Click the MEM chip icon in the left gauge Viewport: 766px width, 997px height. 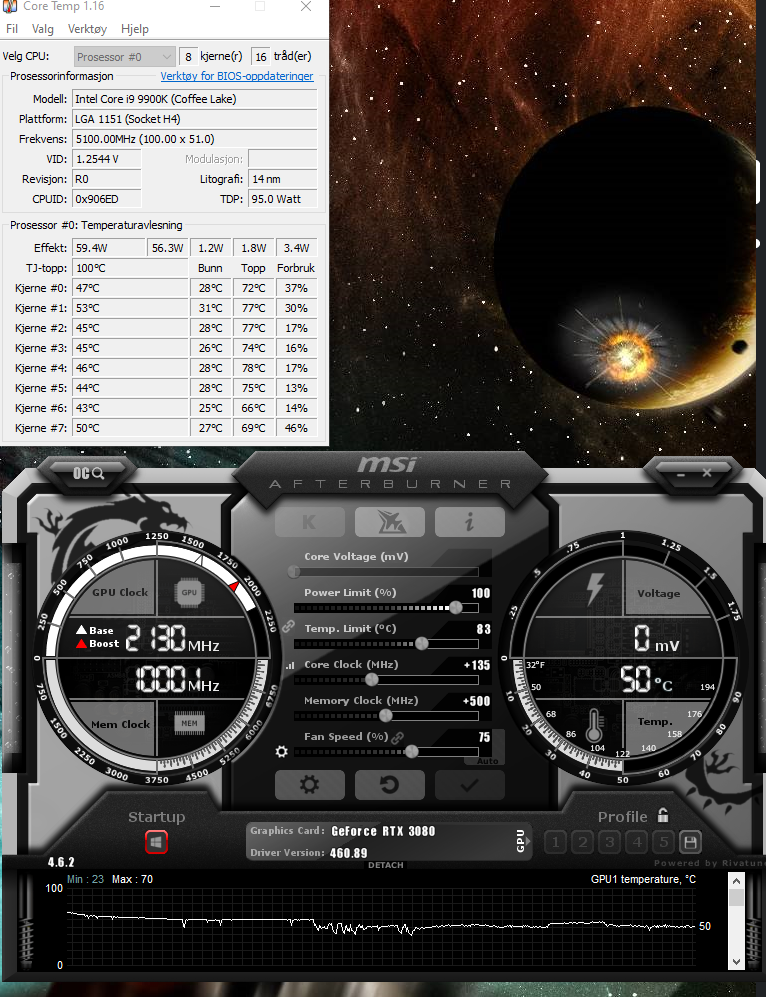pos(189,724)
